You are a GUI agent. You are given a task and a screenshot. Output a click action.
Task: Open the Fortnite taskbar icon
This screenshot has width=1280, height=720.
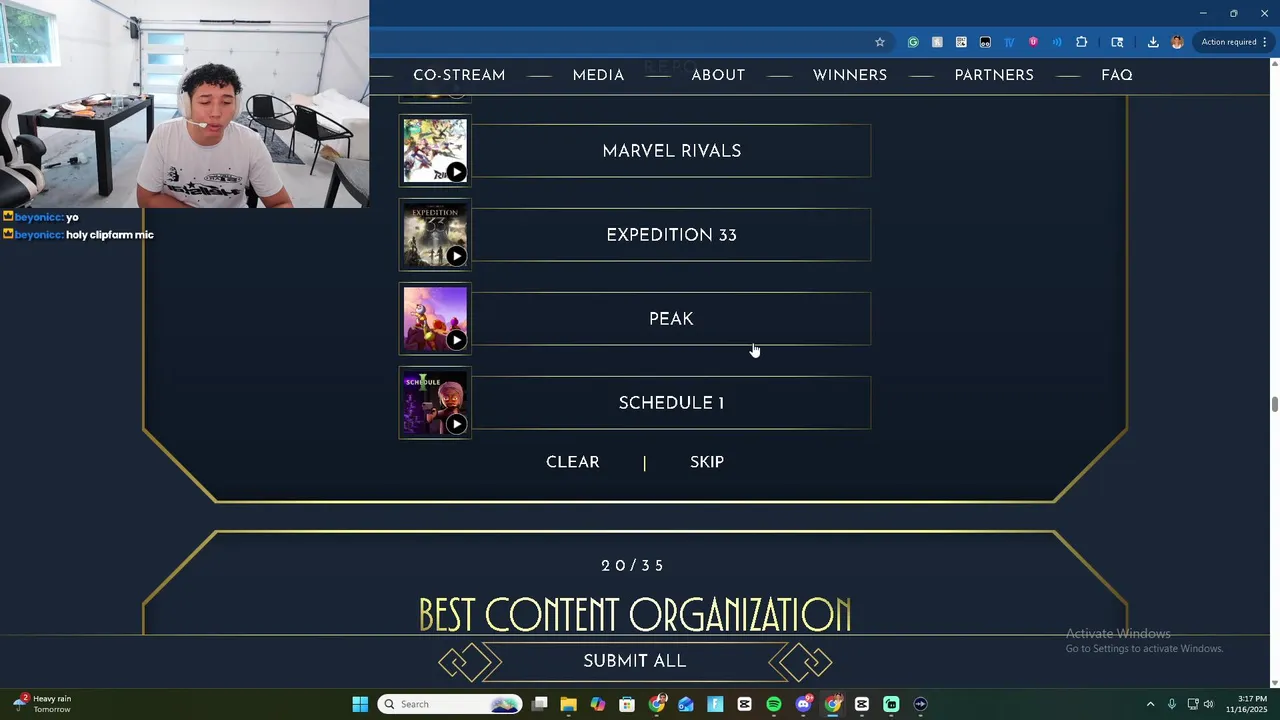[x=715, y=704]
